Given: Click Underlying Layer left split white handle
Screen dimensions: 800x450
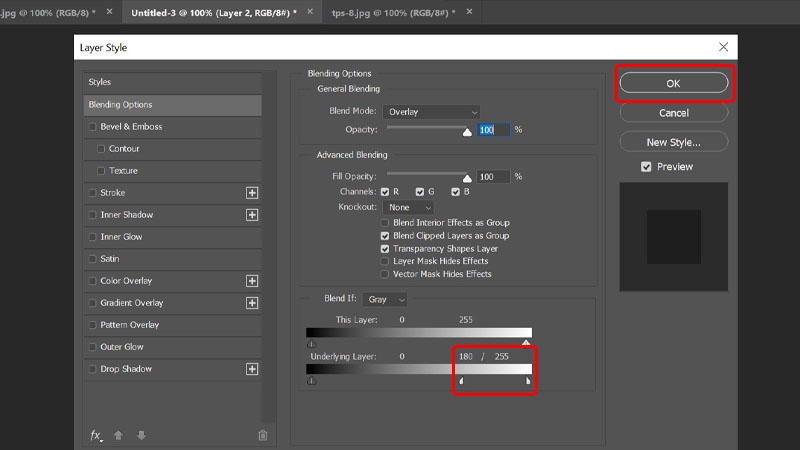Looking at the screenshot, I should [461, 381].
